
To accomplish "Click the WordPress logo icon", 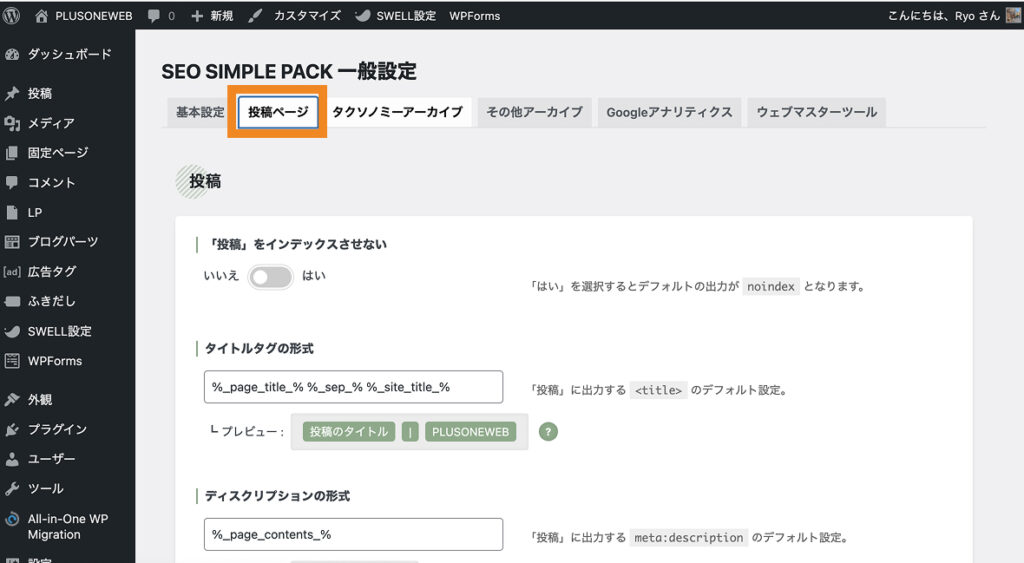I will tap(12, 16).
